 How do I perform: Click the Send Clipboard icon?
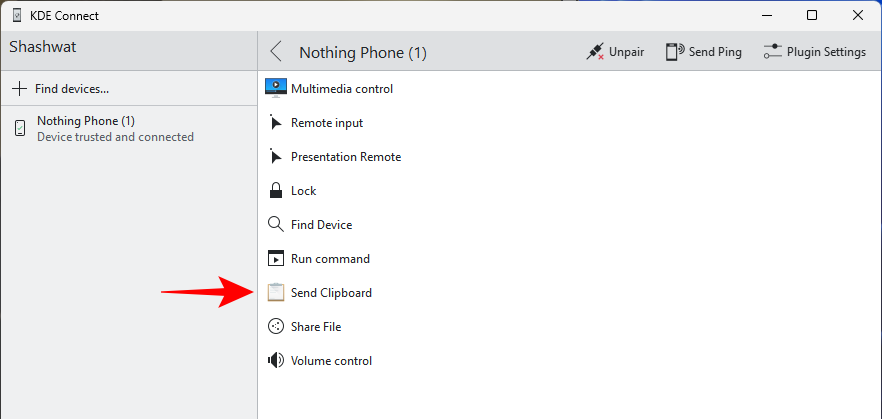tap(276, 293)
